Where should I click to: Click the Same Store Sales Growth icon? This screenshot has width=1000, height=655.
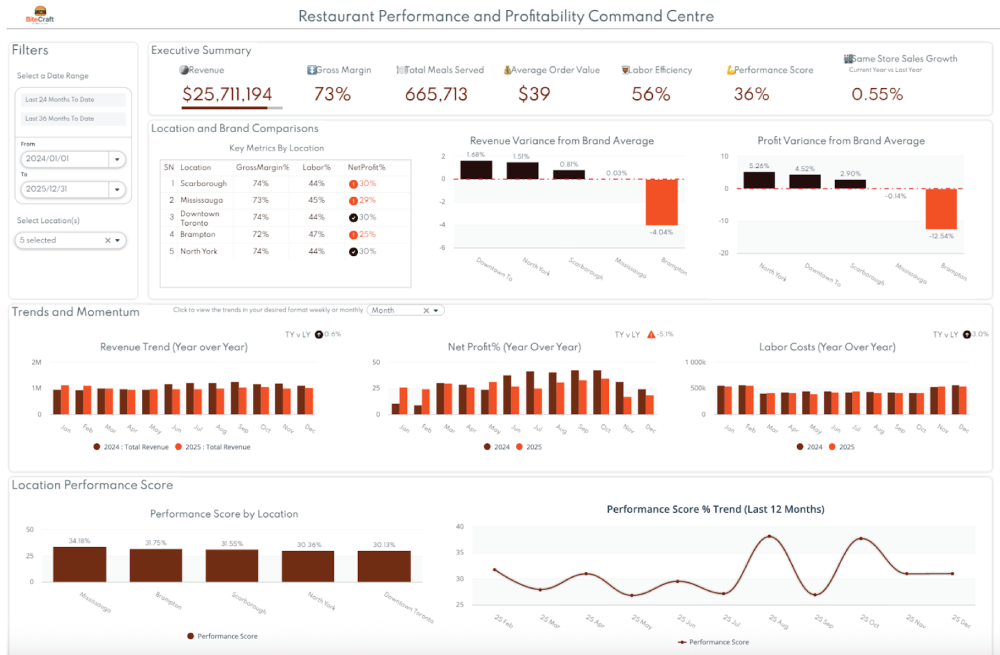coord(848,59)
